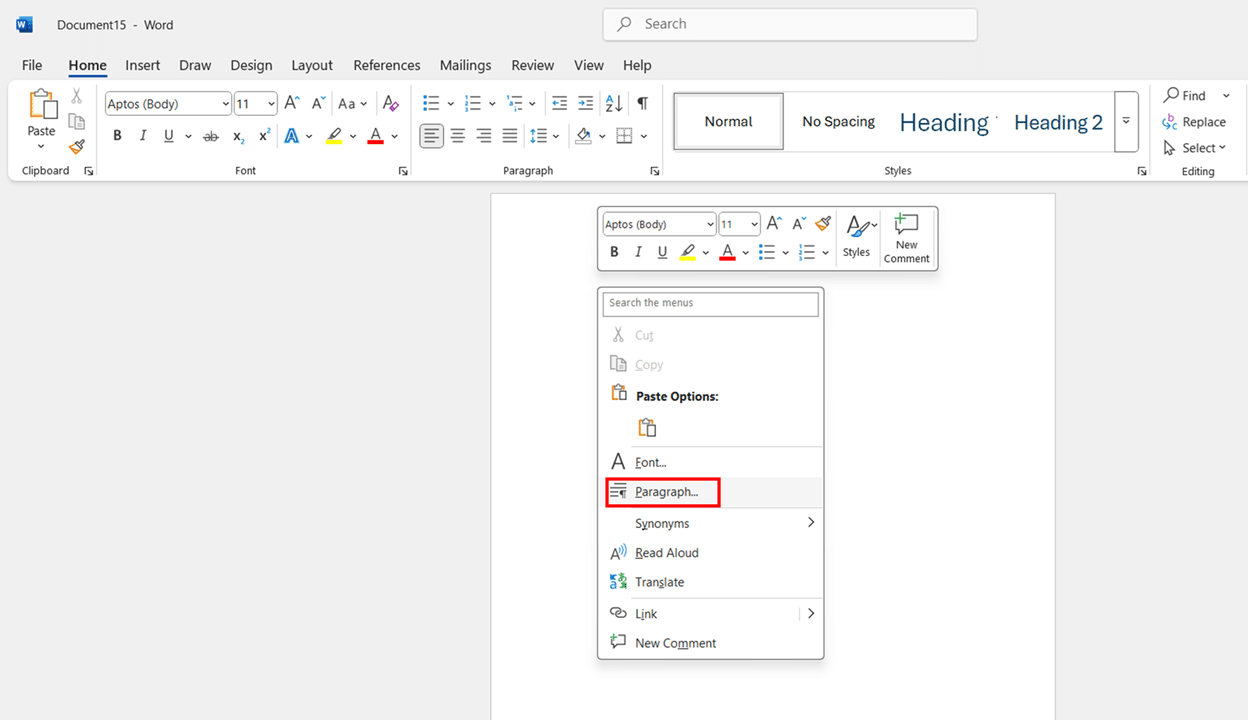Click the Cut scissors icon in the ribbon
This screenshot has height=720, width=1248.
[77, 96]
